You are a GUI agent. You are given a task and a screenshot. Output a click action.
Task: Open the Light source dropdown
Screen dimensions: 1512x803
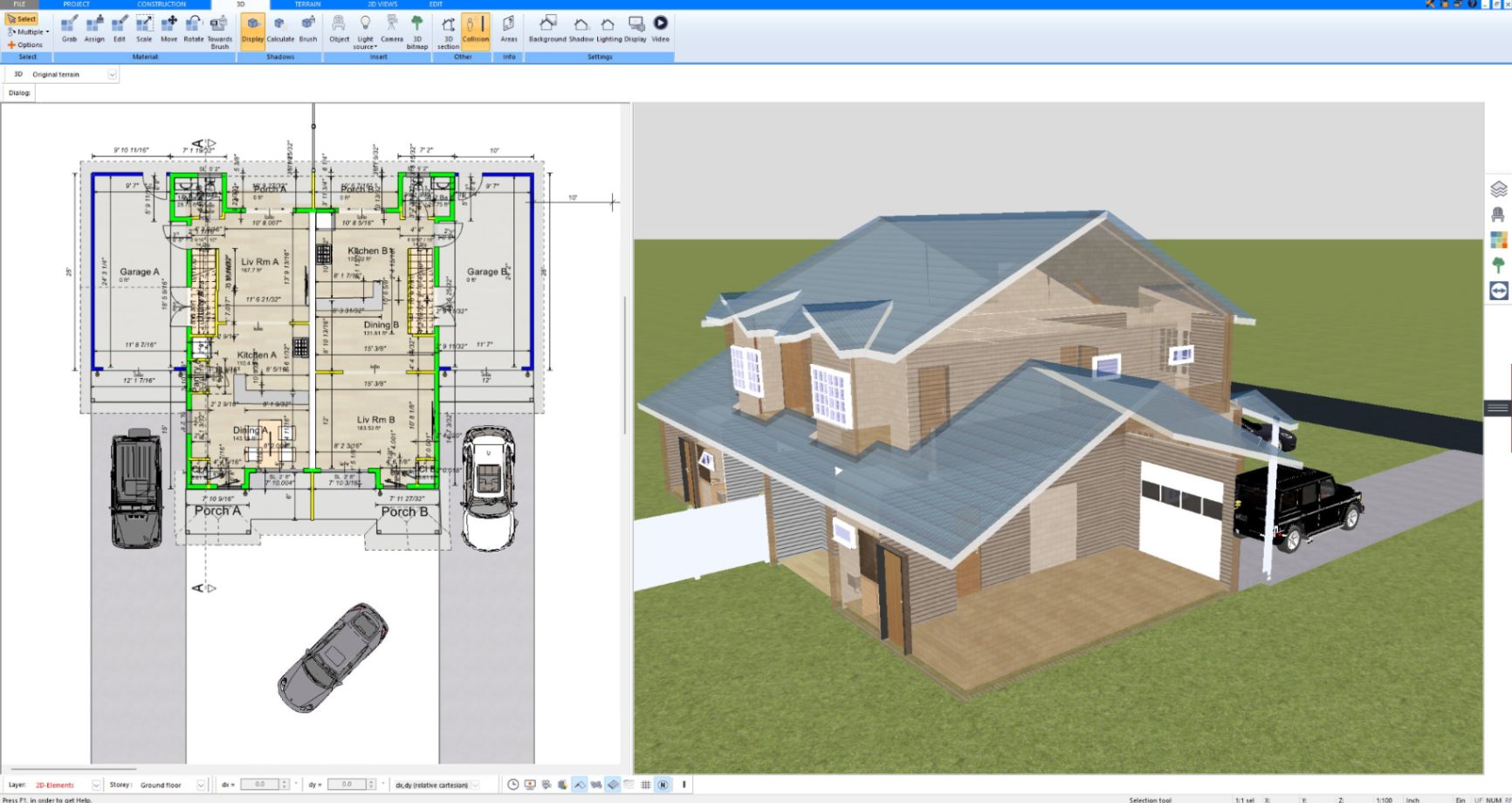(x=365, y=31)
